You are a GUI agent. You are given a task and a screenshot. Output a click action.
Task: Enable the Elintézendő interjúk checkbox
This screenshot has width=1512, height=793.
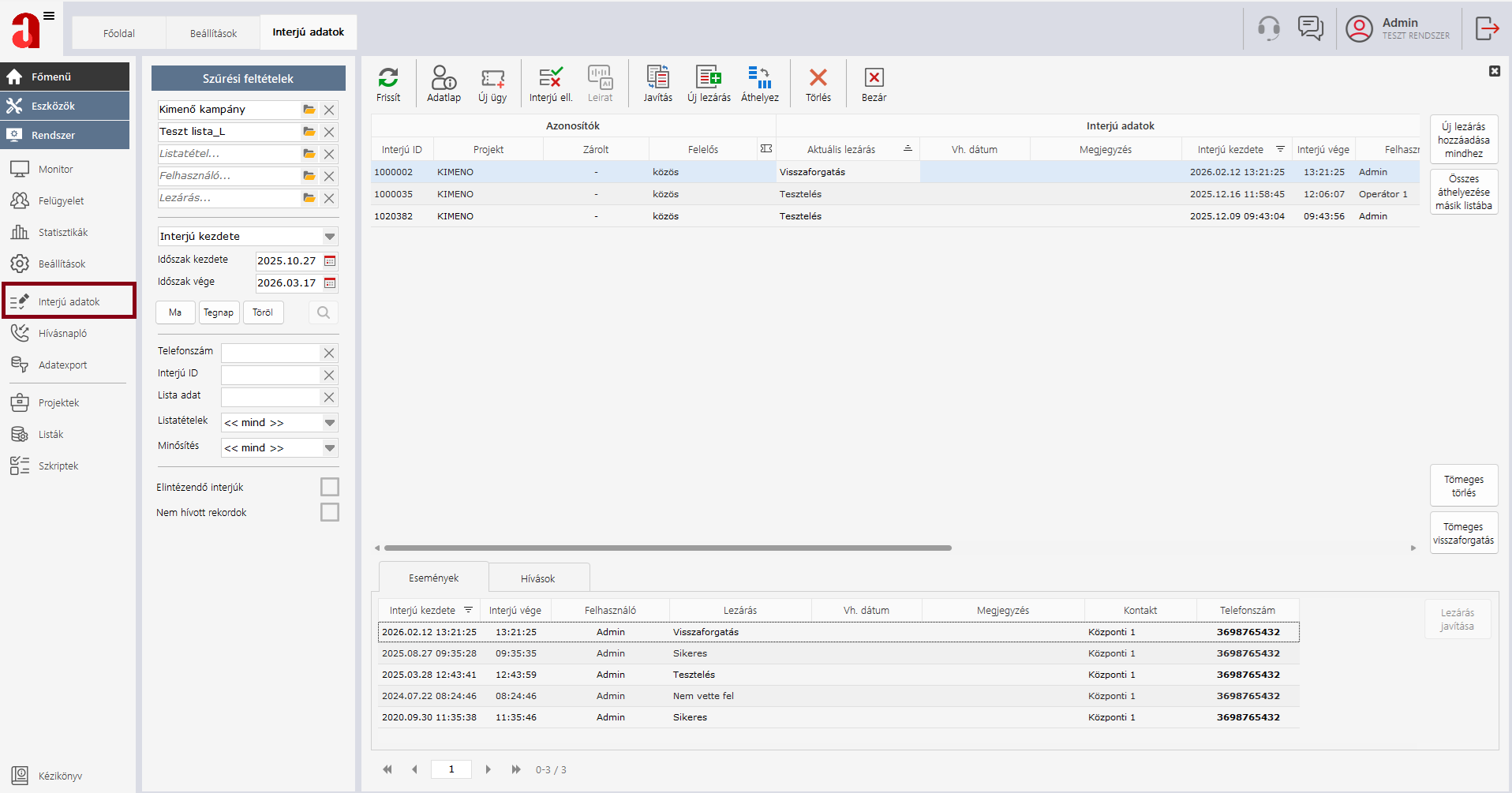[330, 487]
